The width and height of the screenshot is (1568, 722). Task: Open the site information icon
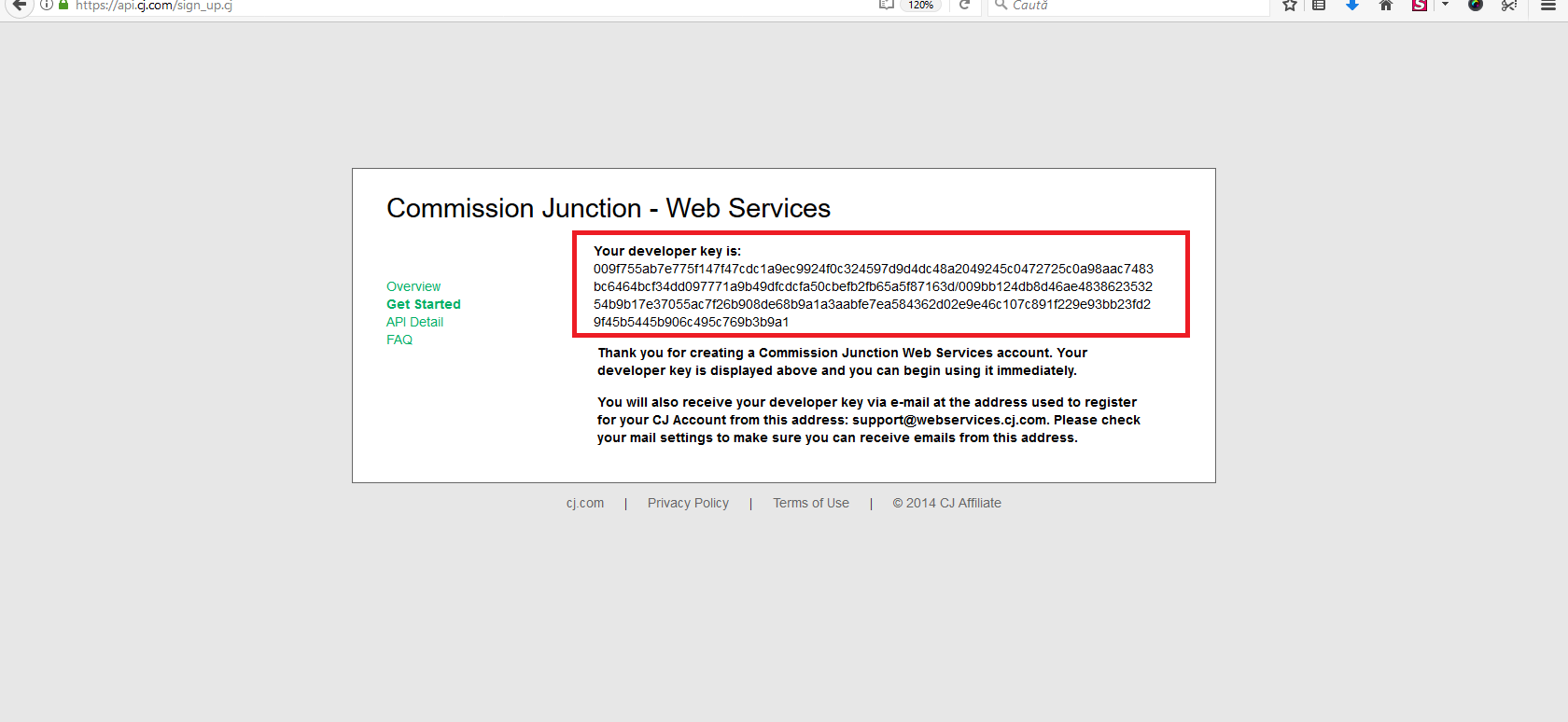(x=46, y=5)
